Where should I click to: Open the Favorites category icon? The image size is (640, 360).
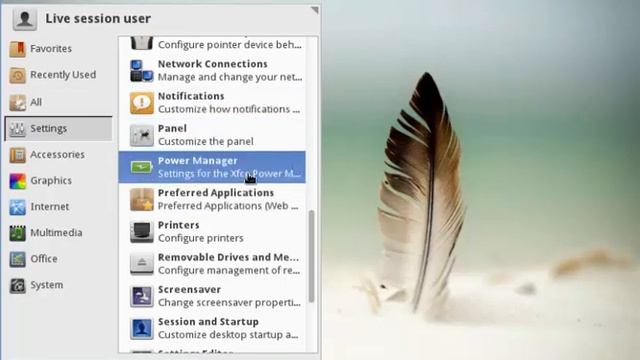click(18, 49)
